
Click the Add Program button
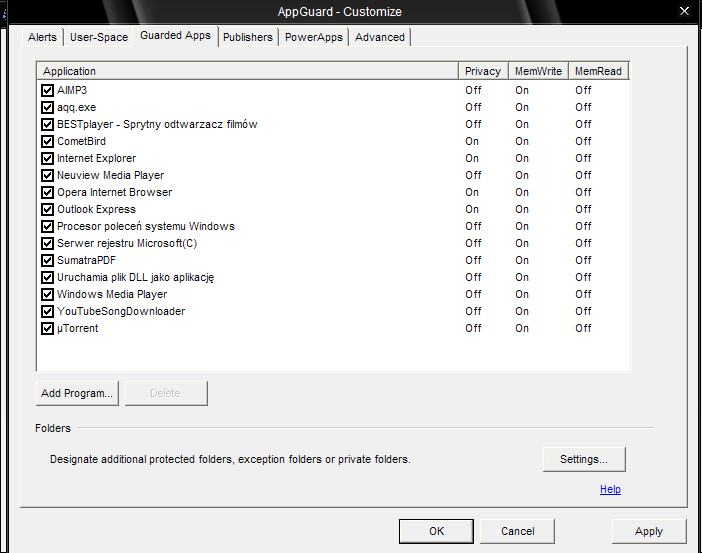pos(77,393)
